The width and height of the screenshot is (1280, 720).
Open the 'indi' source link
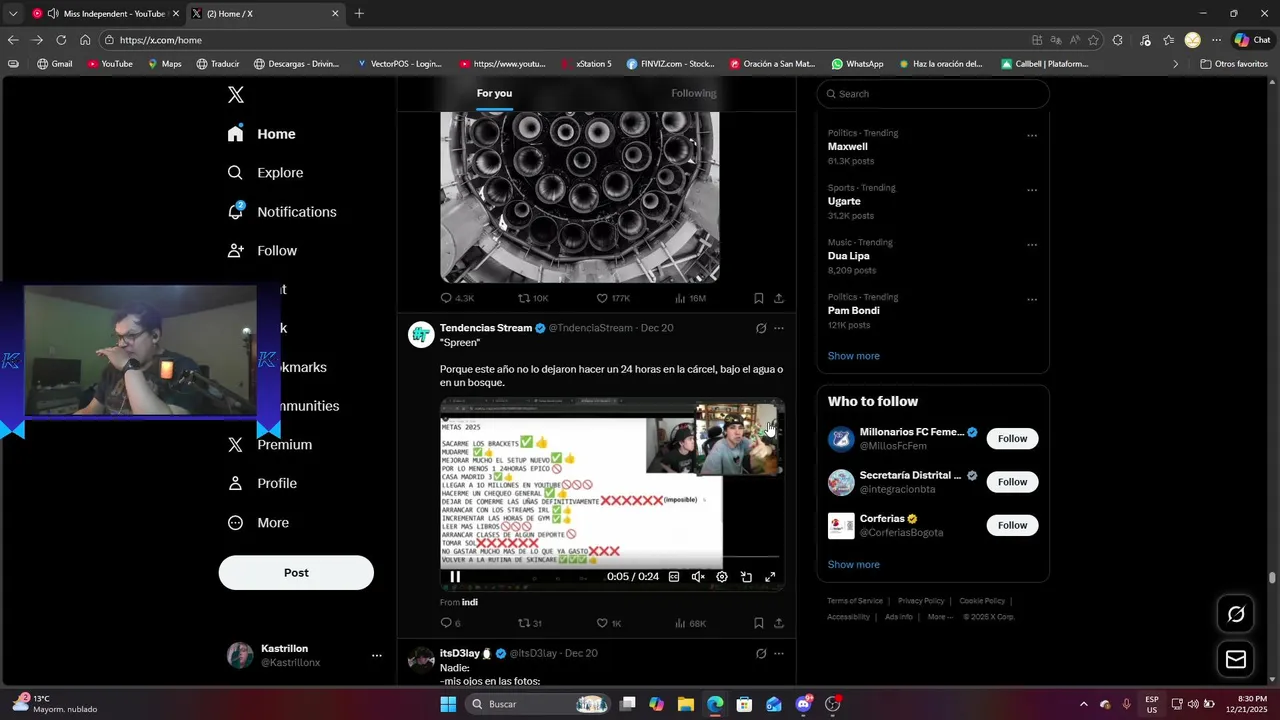click(470, 603)
